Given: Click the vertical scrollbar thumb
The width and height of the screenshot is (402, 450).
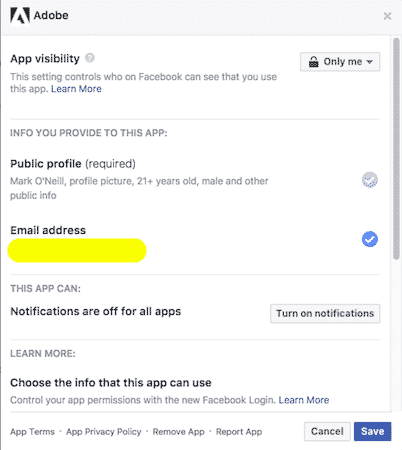Looking at the screenshot, I should pyautogui.click(x=396, y=149).
